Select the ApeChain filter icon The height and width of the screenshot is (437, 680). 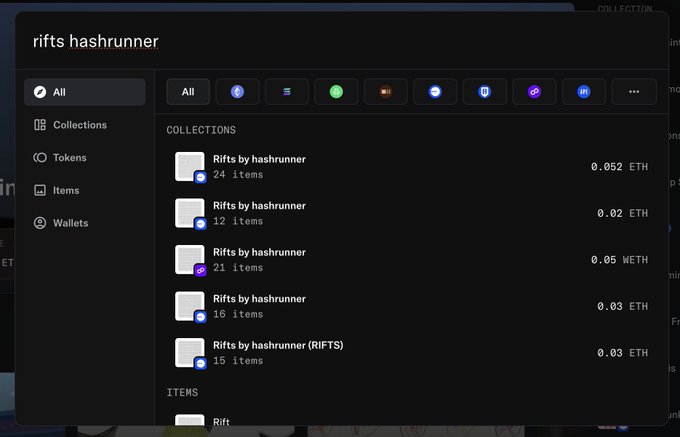click(584, 91)
